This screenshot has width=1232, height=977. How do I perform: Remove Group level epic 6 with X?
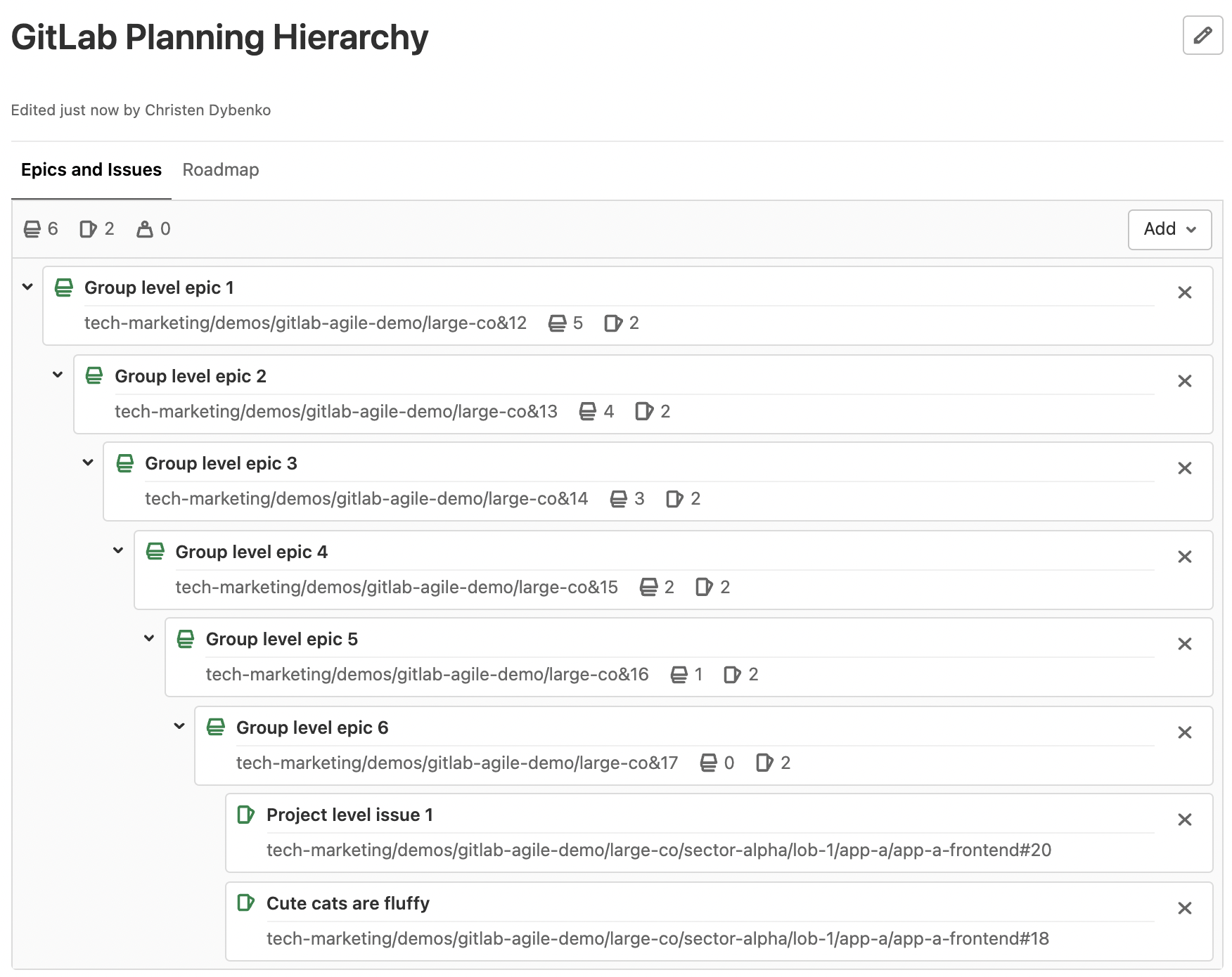(x=1185, y=732)
